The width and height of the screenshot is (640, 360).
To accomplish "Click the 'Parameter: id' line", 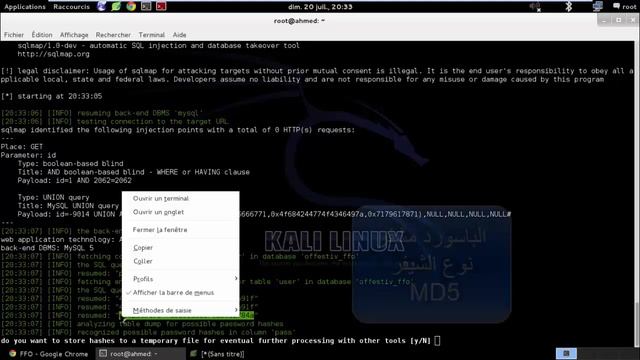I will (x=29, y=155).
